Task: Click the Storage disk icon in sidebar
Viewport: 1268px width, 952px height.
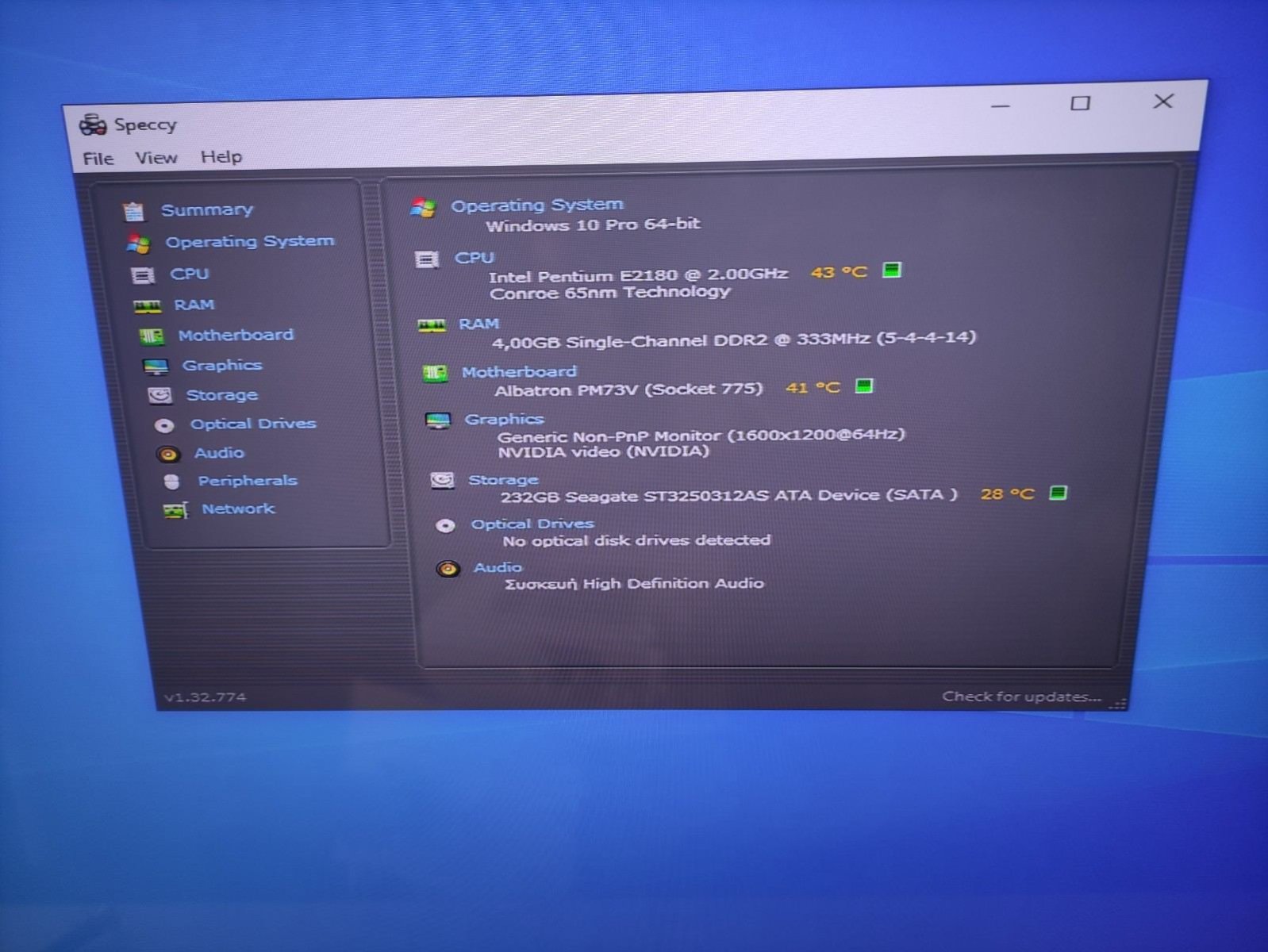Action: [x=159, y=396]
